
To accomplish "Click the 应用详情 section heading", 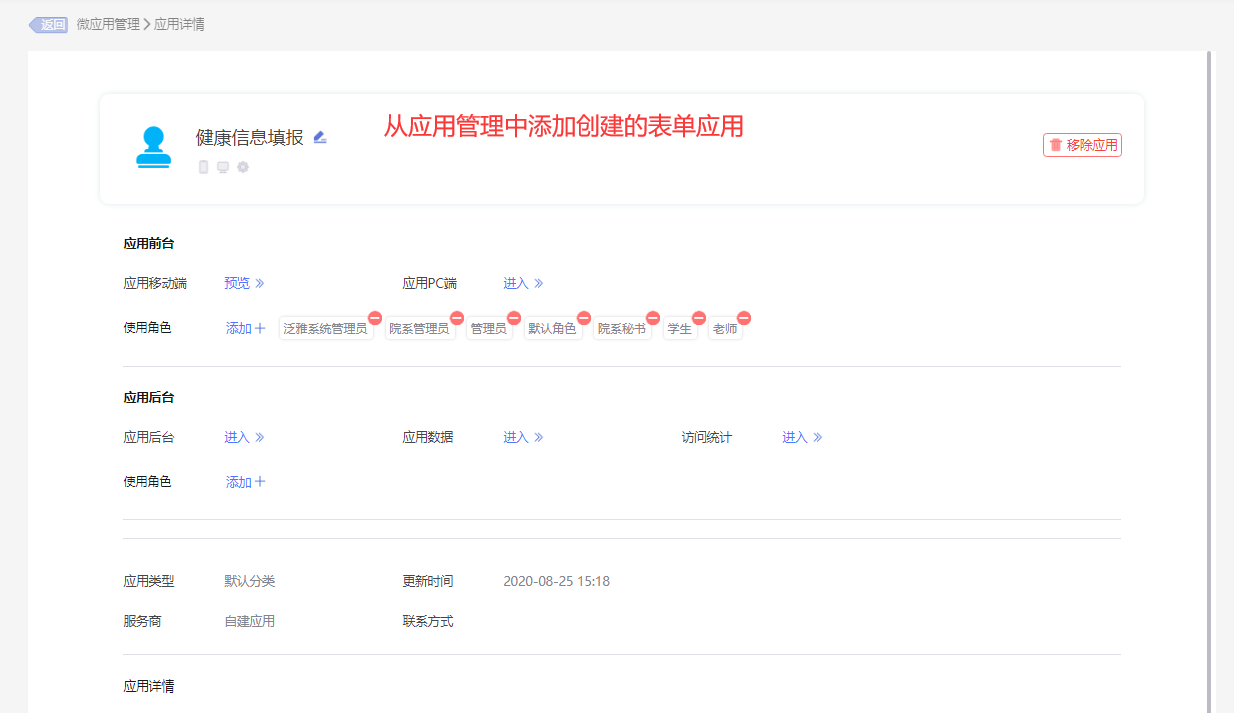I will point(149,686).
